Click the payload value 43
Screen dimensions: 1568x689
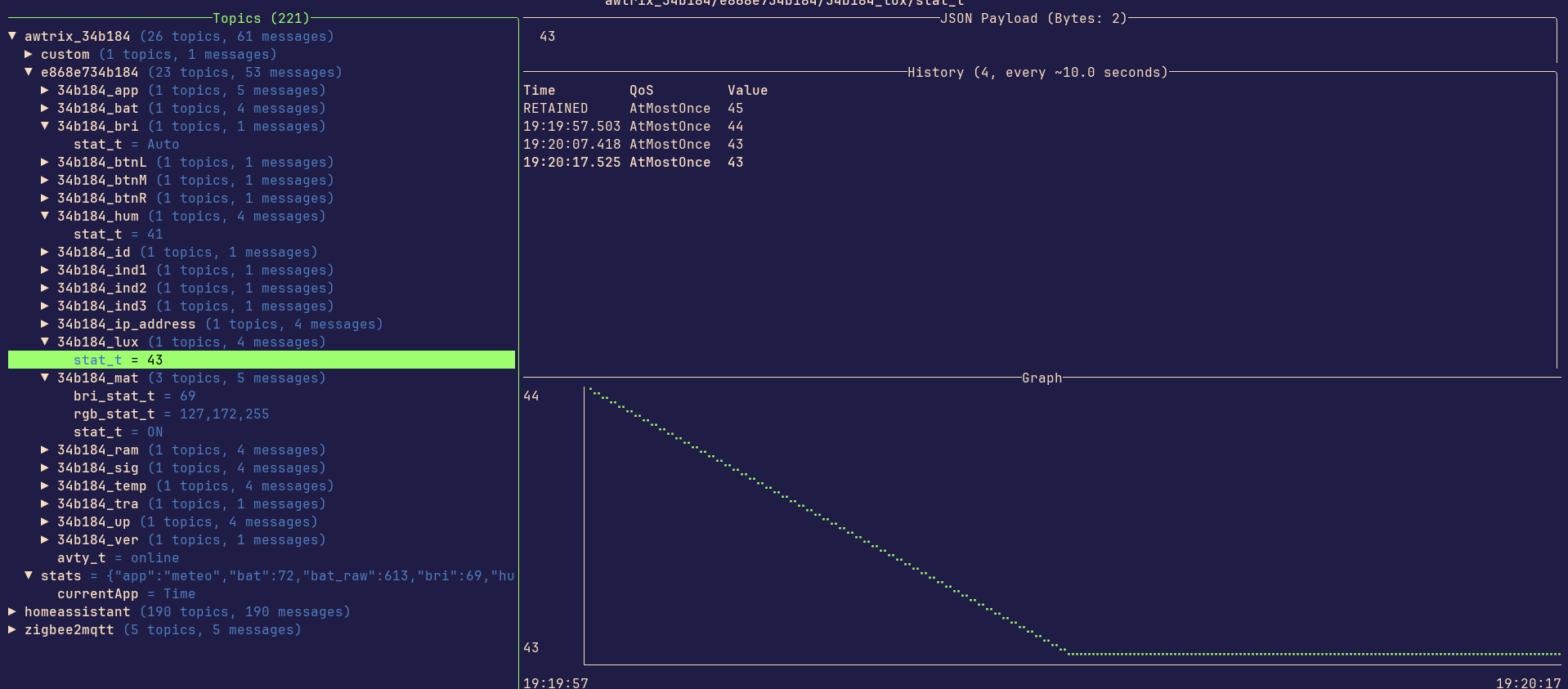tap(548, 36)
